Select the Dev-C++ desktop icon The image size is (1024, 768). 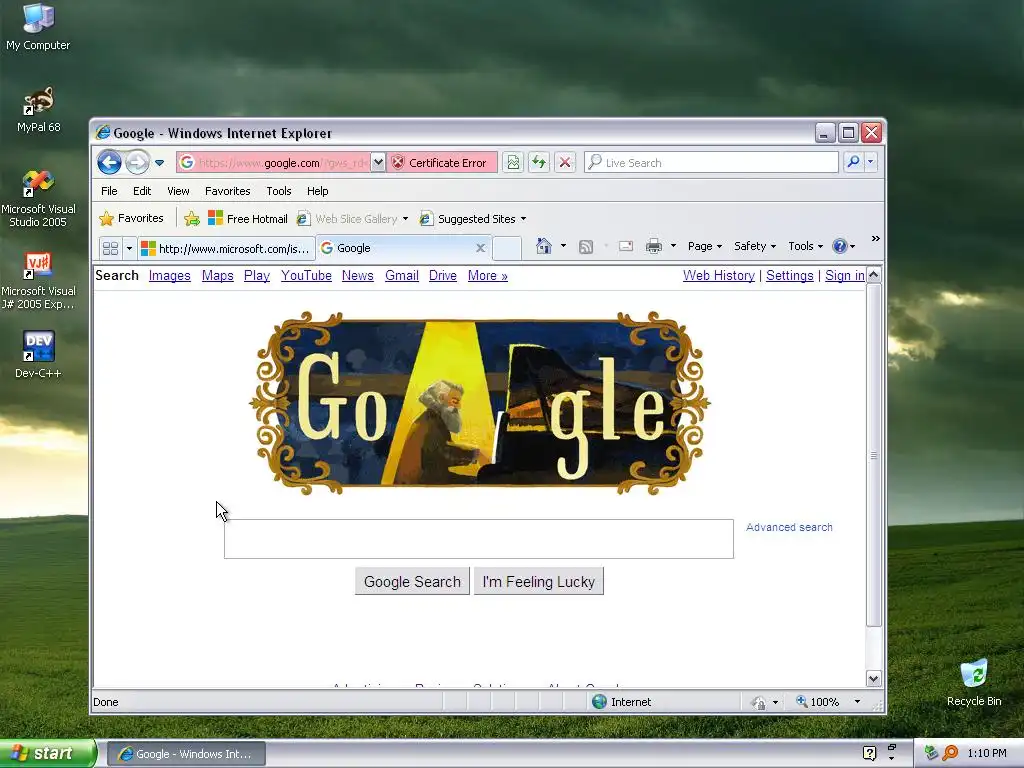pos(39,355)
